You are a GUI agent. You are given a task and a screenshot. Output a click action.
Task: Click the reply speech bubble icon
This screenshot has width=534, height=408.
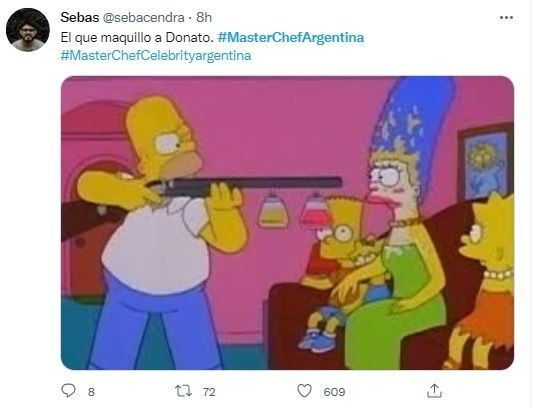pos(68,390)
